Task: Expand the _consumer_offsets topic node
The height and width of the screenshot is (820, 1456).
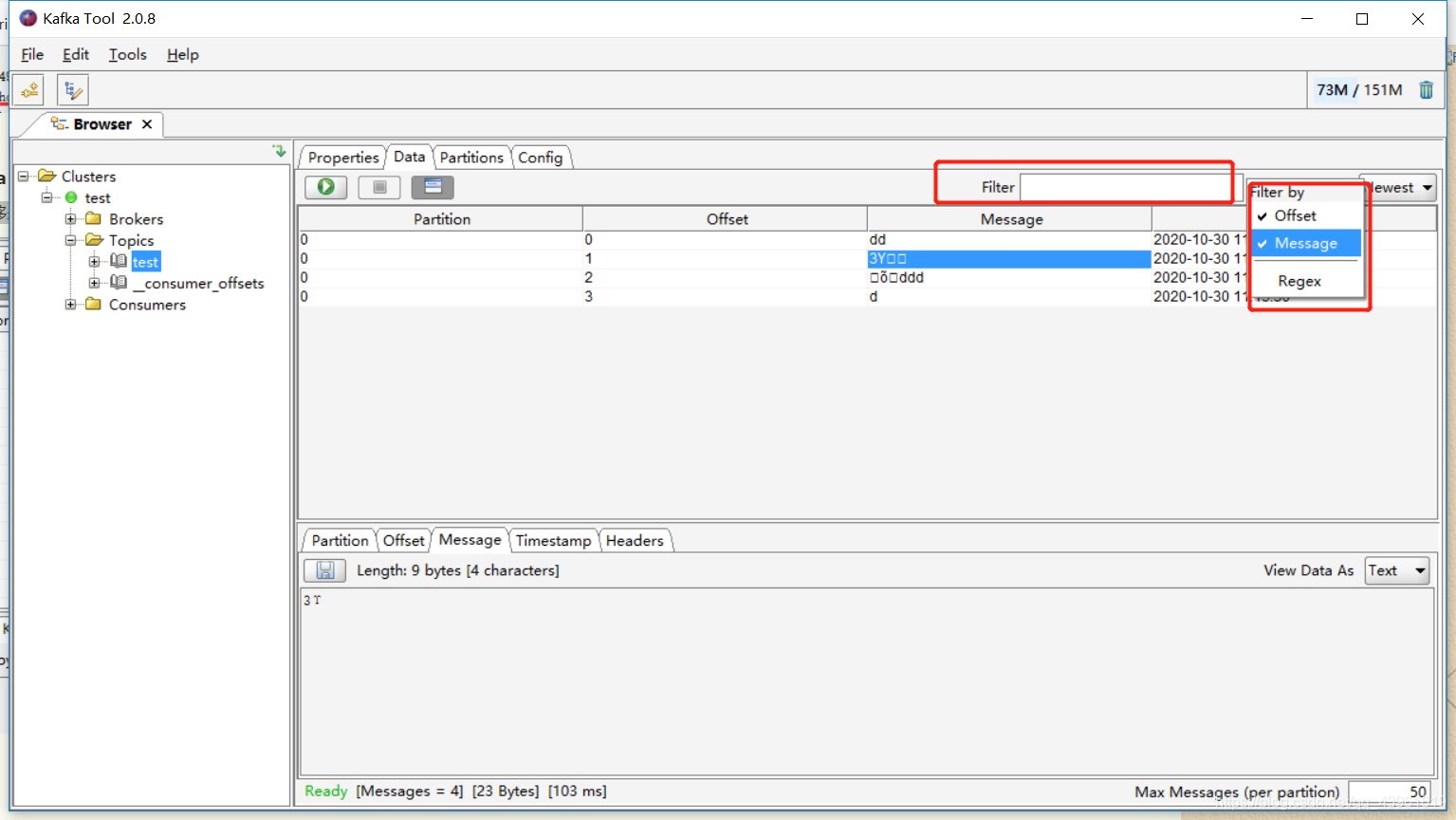Action: (x=94, y=283)
